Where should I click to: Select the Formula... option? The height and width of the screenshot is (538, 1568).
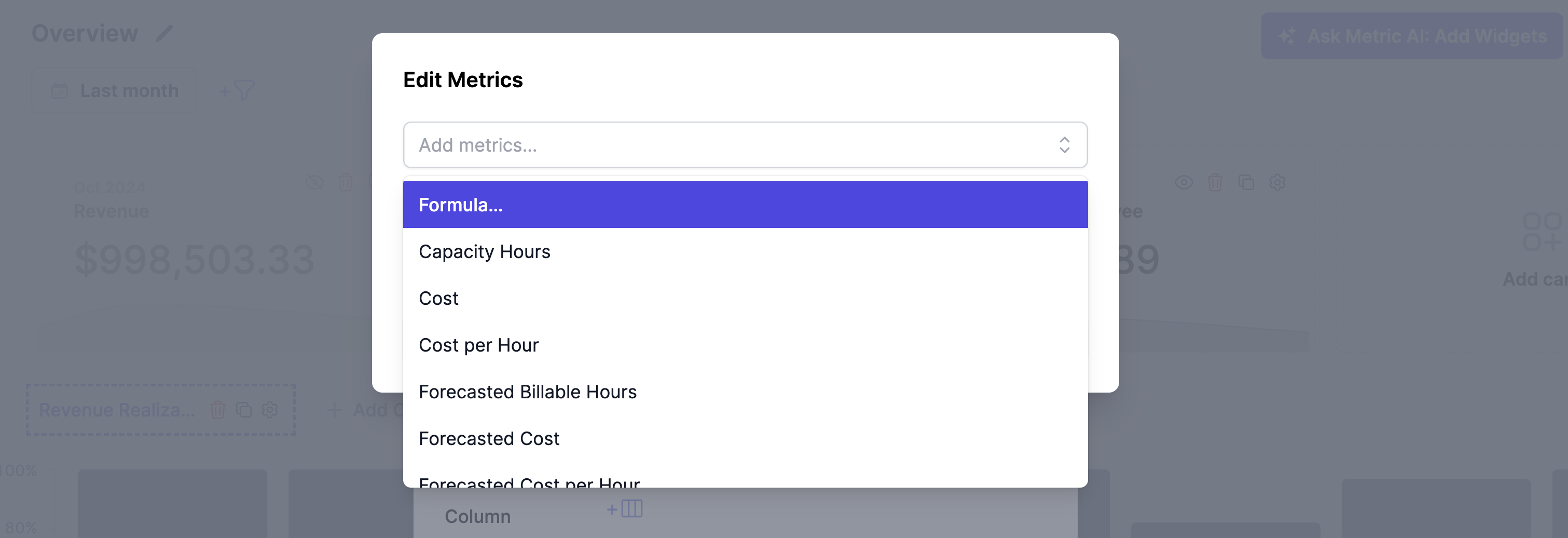pyautogui.click(x=745, y=205)
